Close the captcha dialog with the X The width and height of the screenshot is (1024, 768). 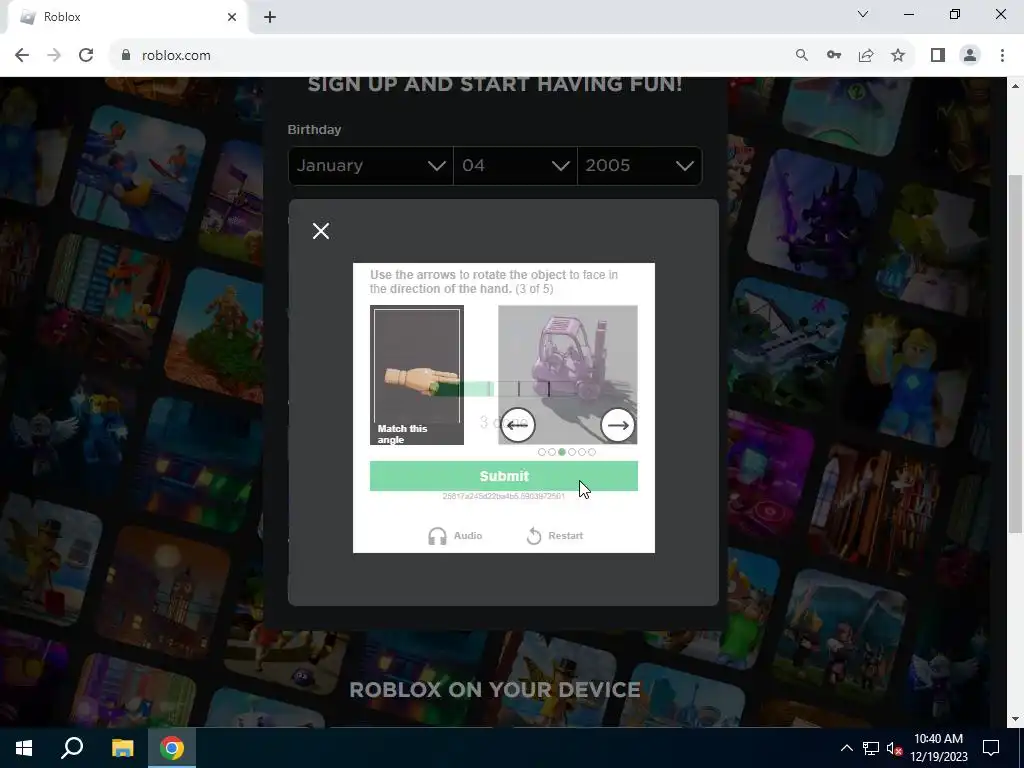click(321, 231)
